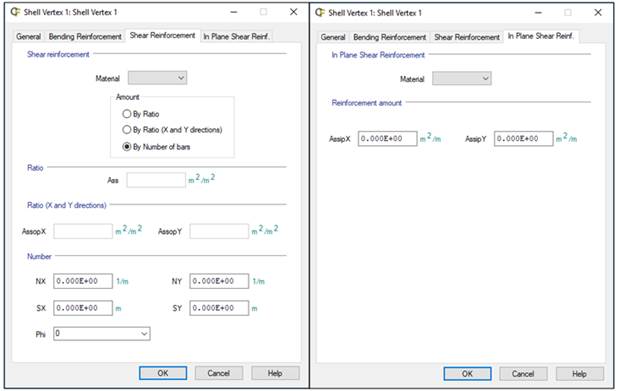The height and width of the screenshot is (391, 619).
Task: Click the SX spacing input field
Action: [x=83, y=308]
